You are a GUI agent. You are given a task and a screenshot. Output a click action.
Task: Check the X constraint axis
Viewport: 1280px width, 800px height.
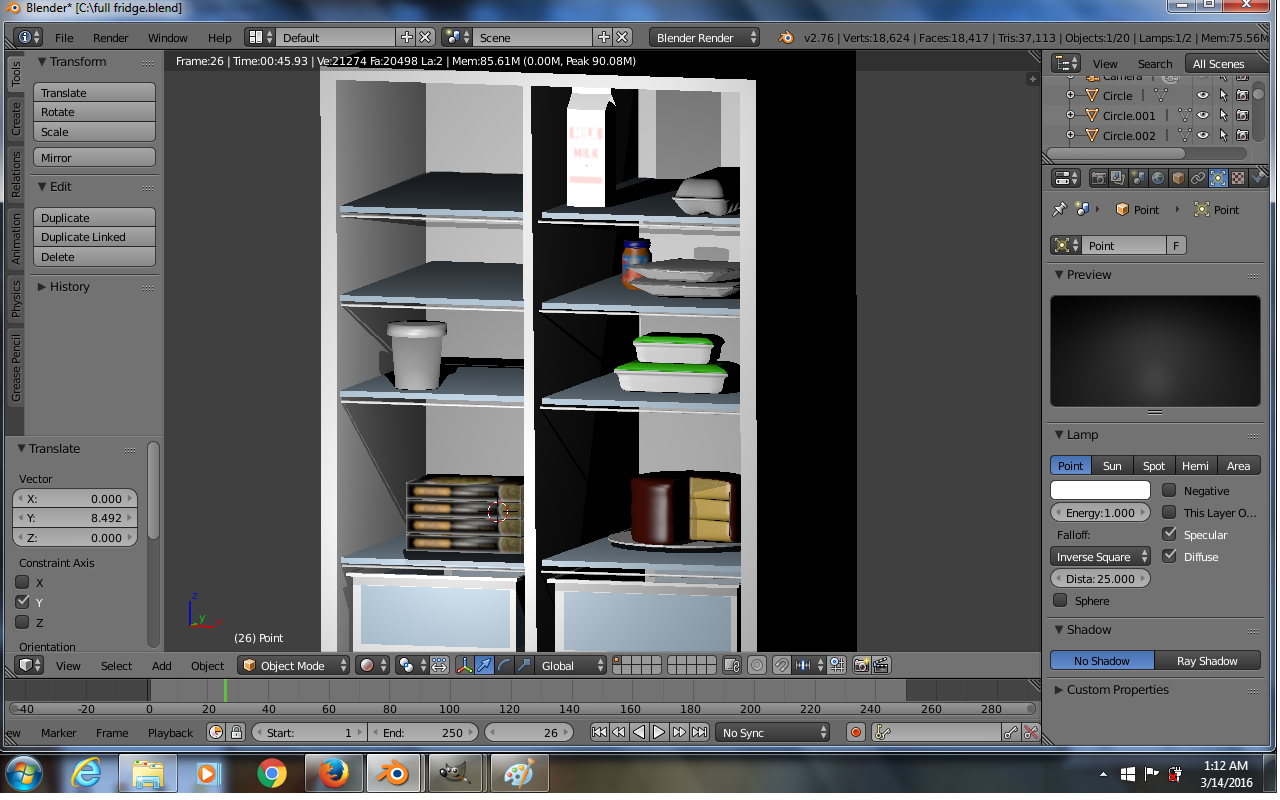coord(22,582)
